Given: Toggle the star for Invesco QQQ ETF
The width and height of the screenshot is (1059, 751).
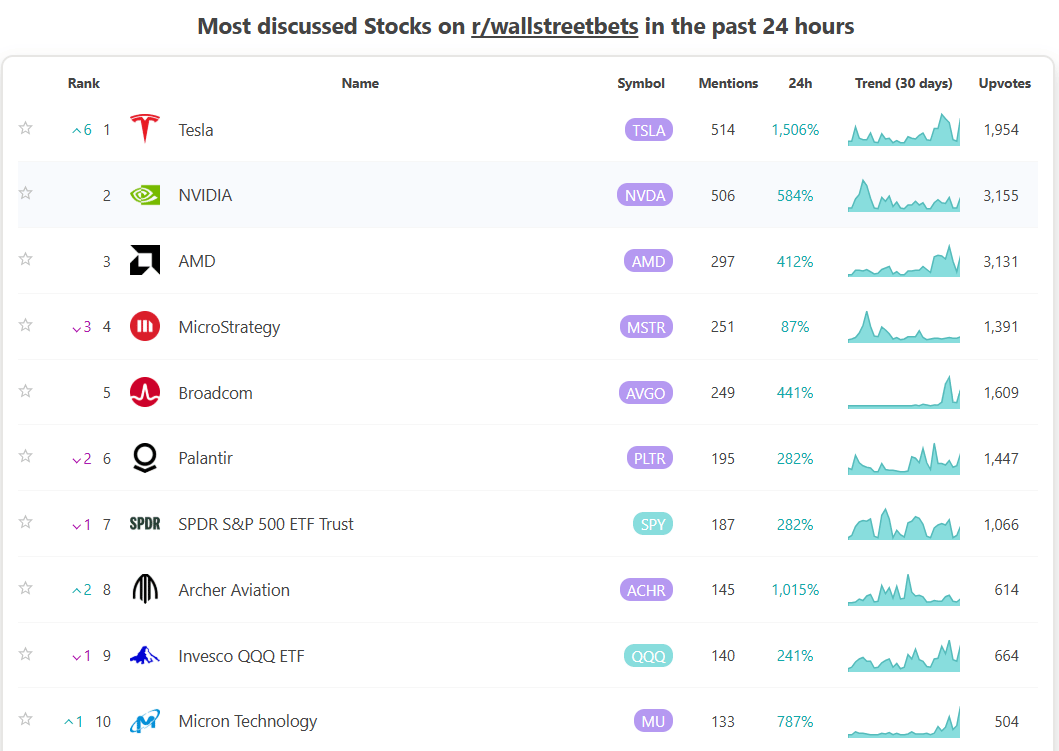Looking at the screenshot, I should (26, 653).
